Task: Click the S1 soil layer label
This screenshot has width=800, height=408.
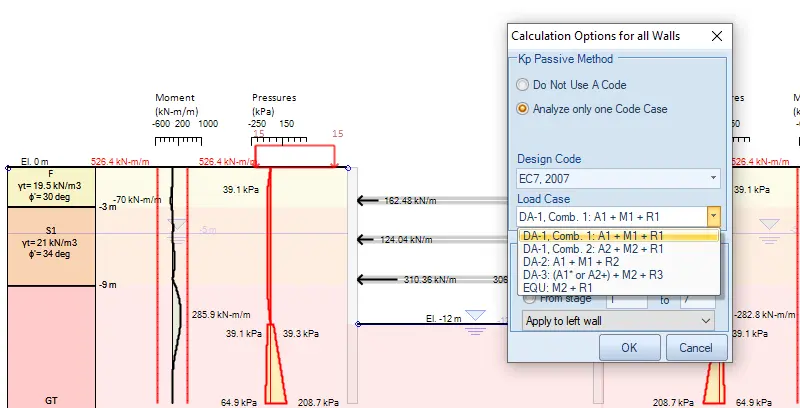Action: [x=51, y=231]
